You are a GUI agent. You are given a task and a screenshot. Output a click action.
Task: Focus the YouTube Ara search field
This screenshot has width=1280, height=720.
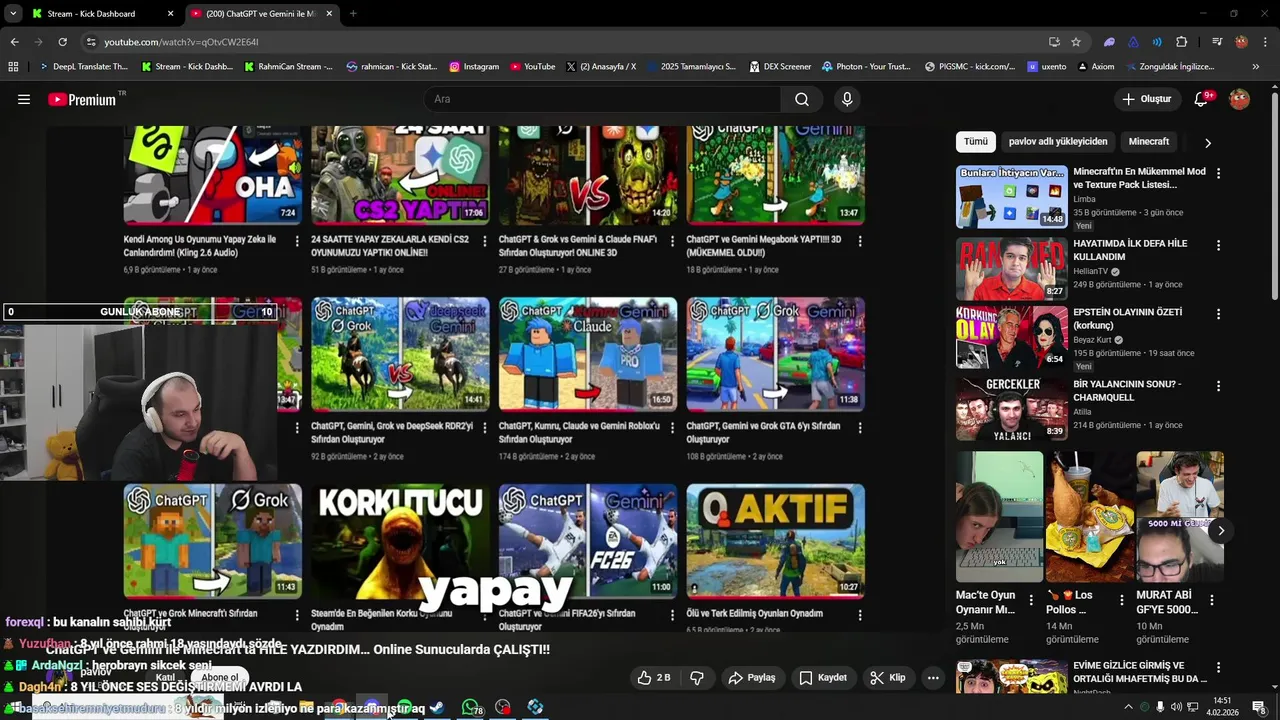click(603, 99)
